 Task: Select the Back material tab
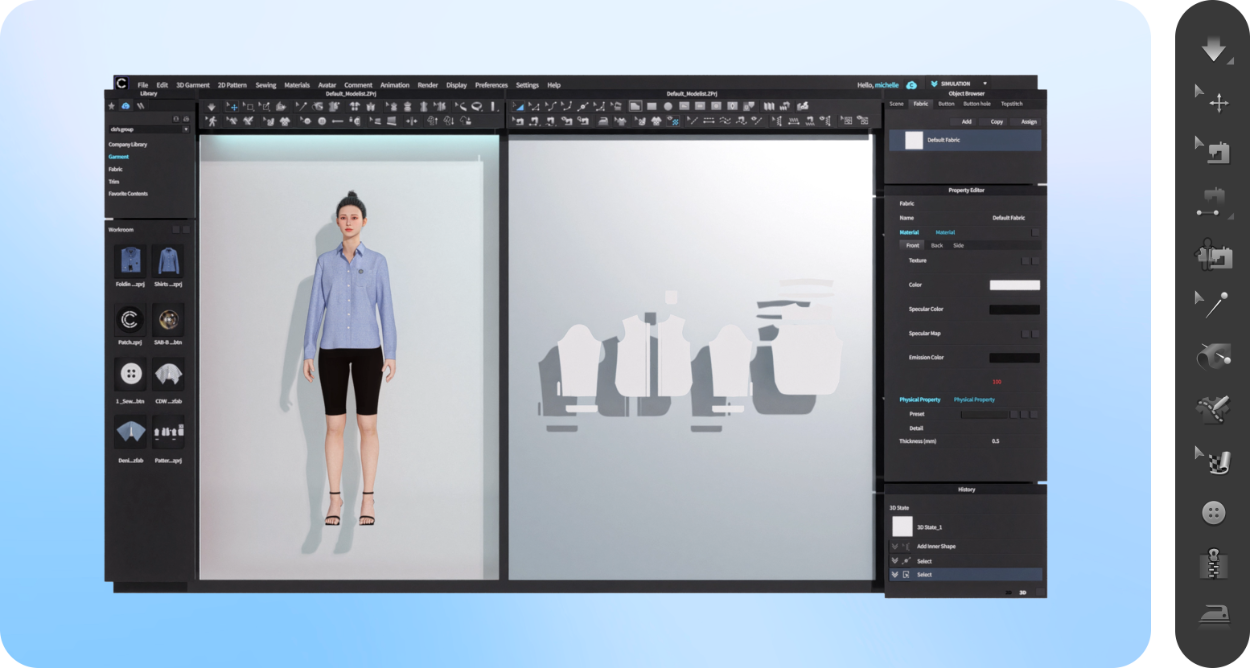click(x=937, y=245)
